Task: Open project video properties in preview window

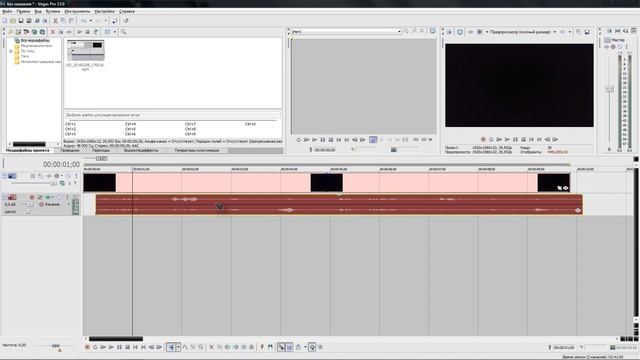Action: (450, 32)
